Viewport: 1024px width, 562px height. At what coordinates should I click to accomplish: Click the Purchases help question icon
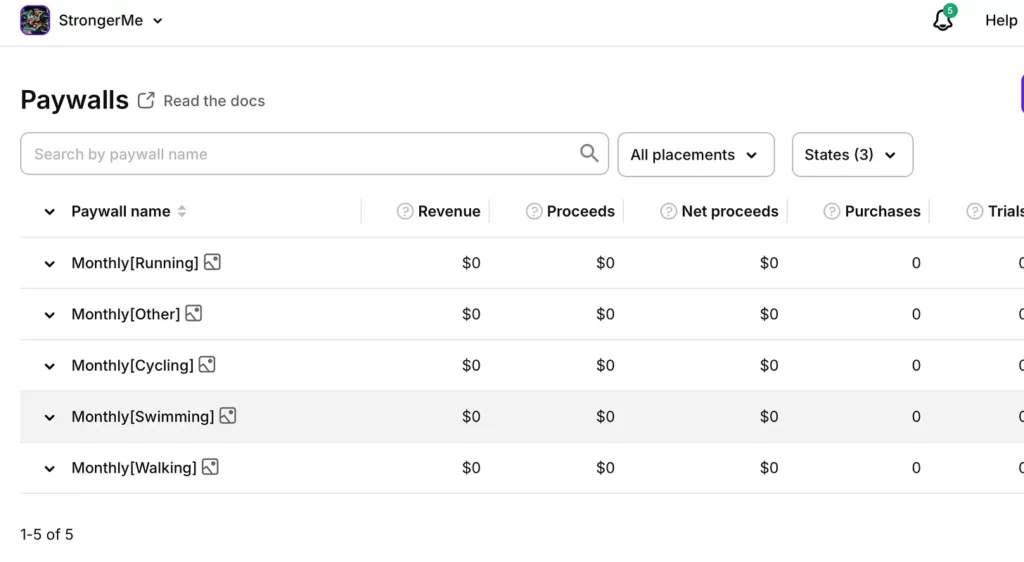(831, 211)
